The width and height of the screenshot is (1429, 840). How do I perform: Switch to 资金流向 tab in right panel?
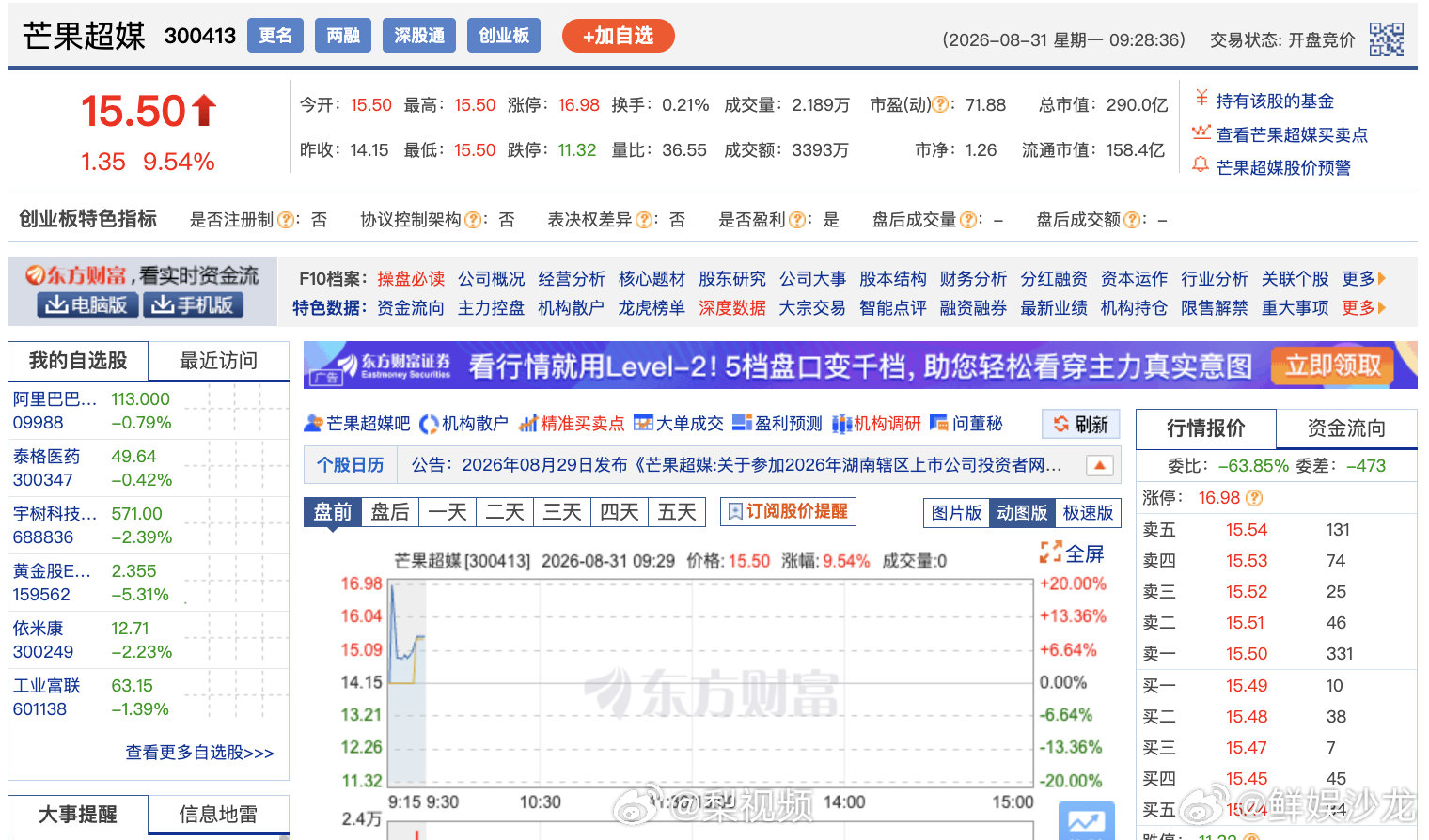(x=1346, y=428)
